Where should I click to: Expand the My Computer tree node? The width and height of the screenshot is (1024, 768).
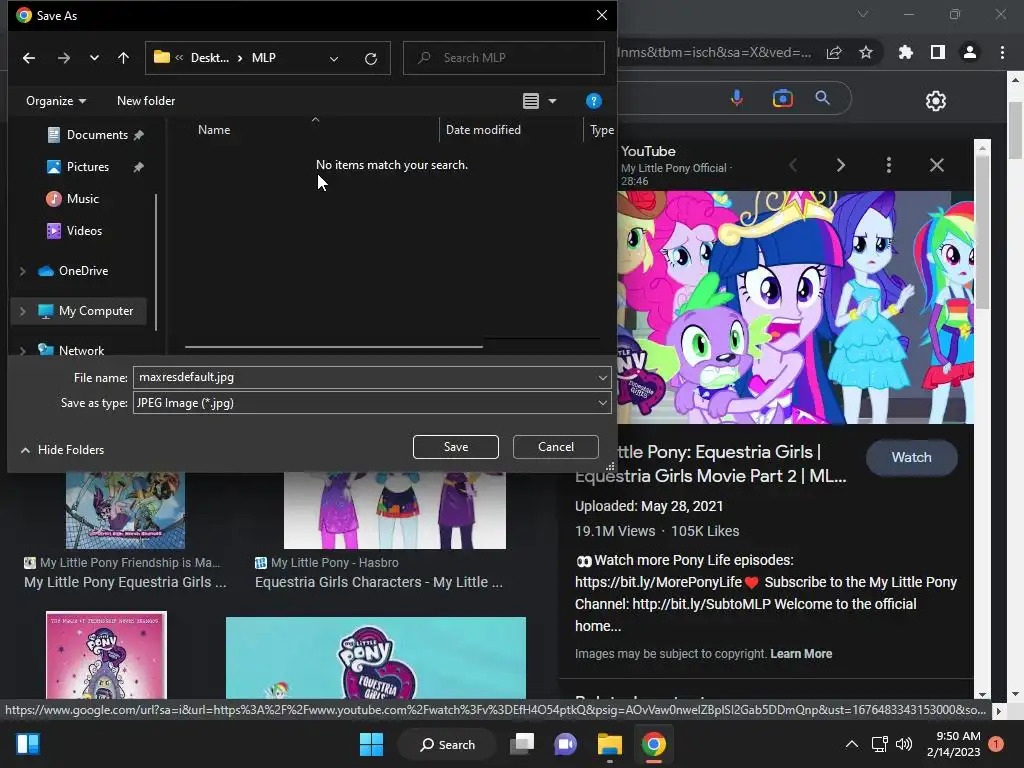23,312
